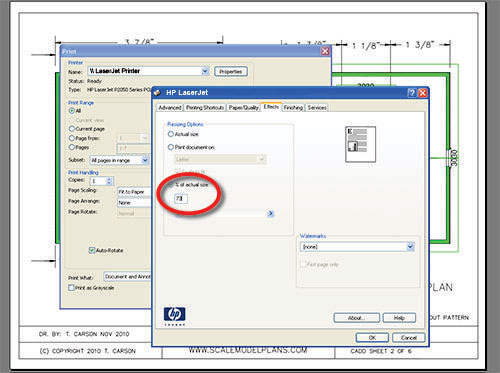Image resolution: width=500 pixels, height=373 pixels.
Task: Open Page Scaling Fit to Paper dropdown
Action: [134, 192]
